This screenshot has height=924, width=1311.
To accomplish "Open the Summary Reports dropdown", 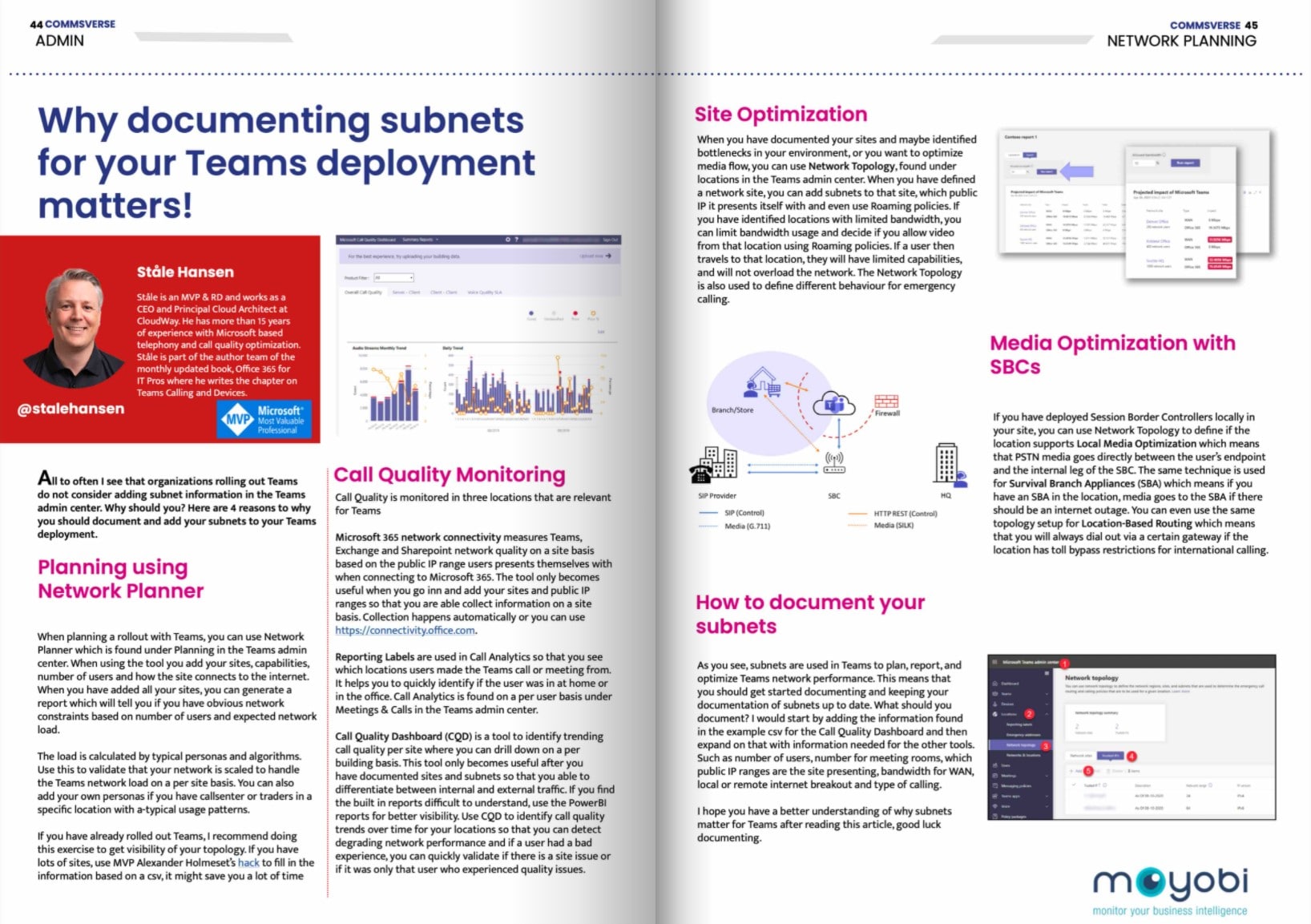I will click(420, 240).
